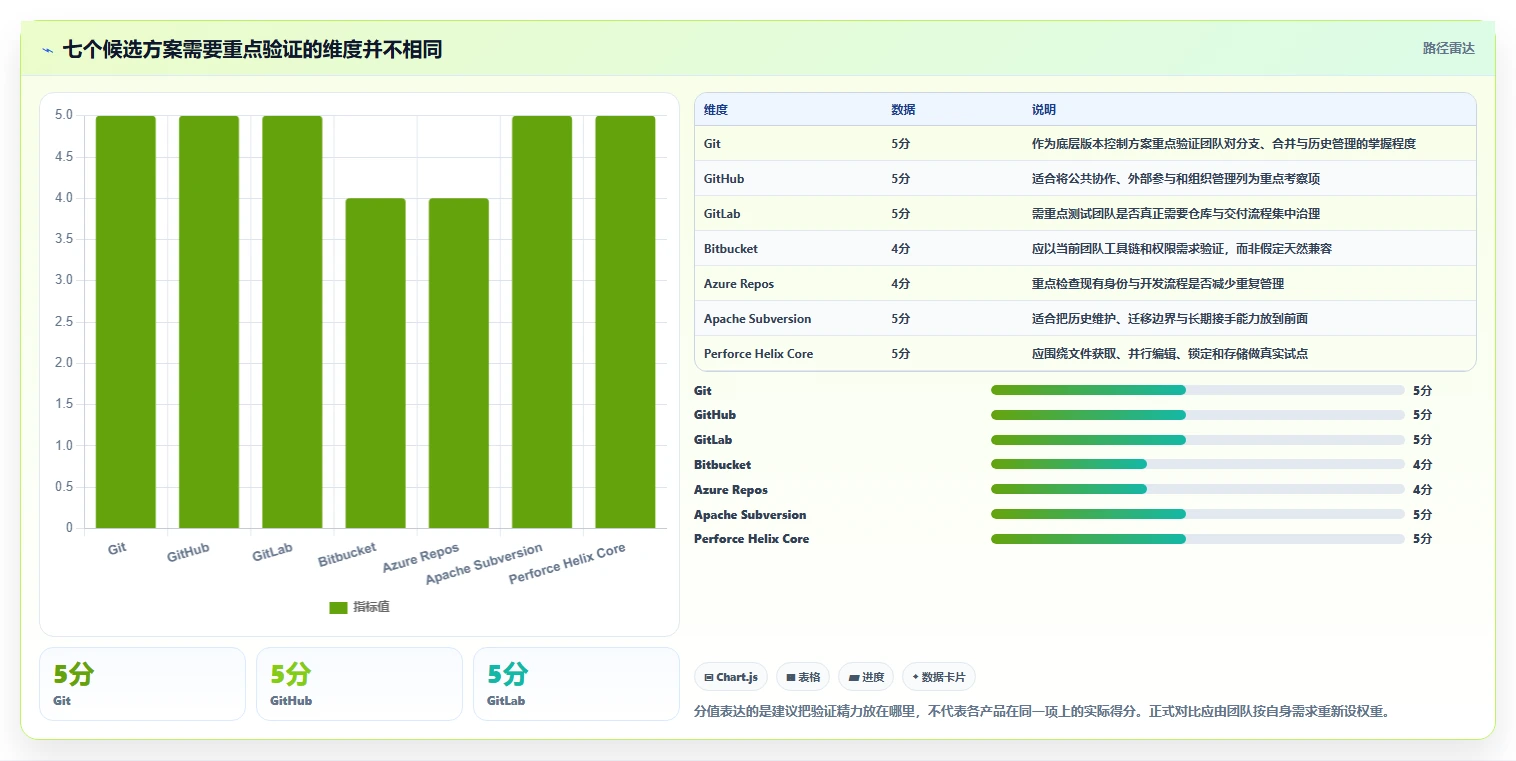This screenshot has height=761, width=1516.
Task: Select the 数据卡片 chip
Action: coord(939,677)
